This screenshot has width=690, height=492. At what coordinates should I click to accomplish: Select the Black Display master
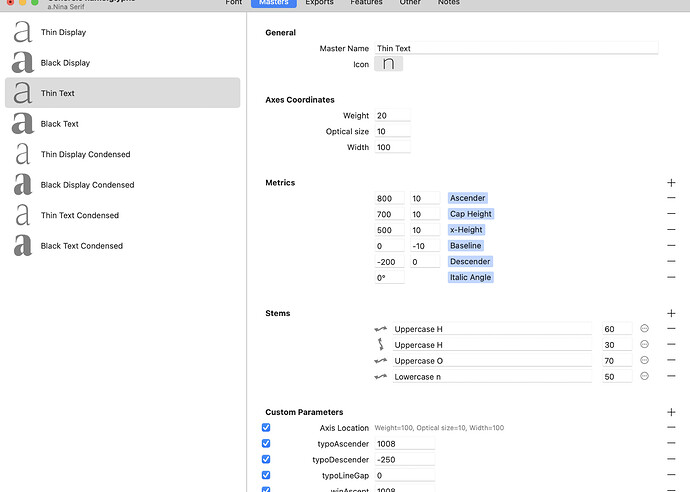coord(122,62)
